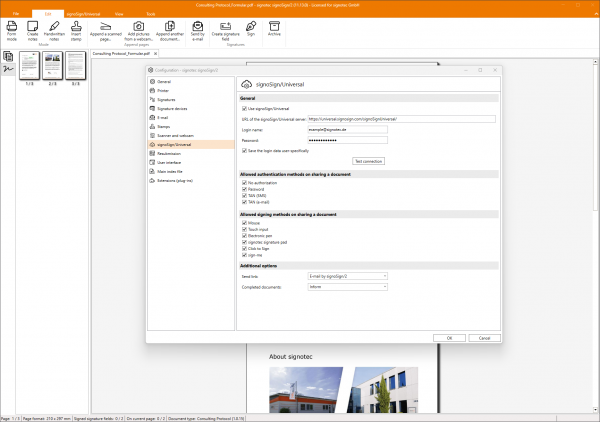Screen dimensions: 600x422
Task: Select signoSign/Universal category in list
Action: [x=191, y=145]
